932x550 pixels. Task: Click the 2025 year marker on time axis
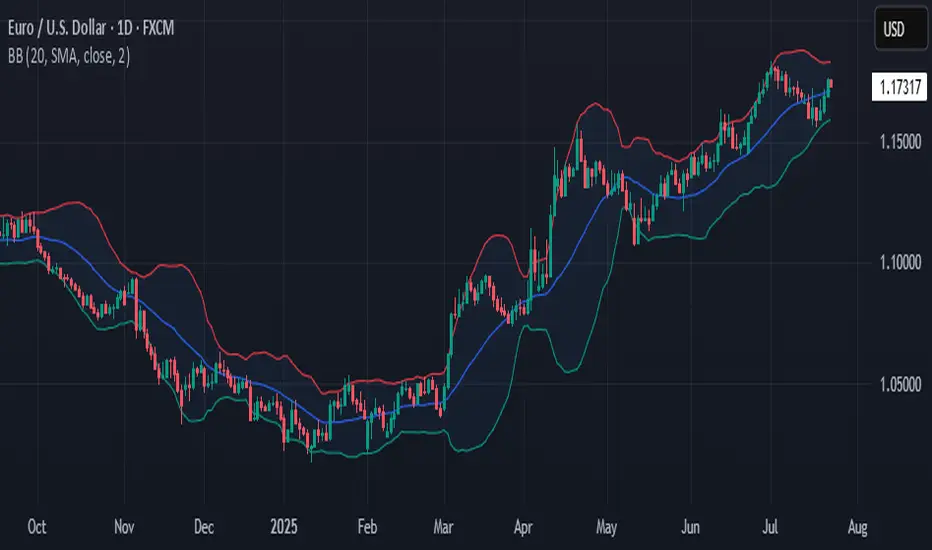[284, 527]
